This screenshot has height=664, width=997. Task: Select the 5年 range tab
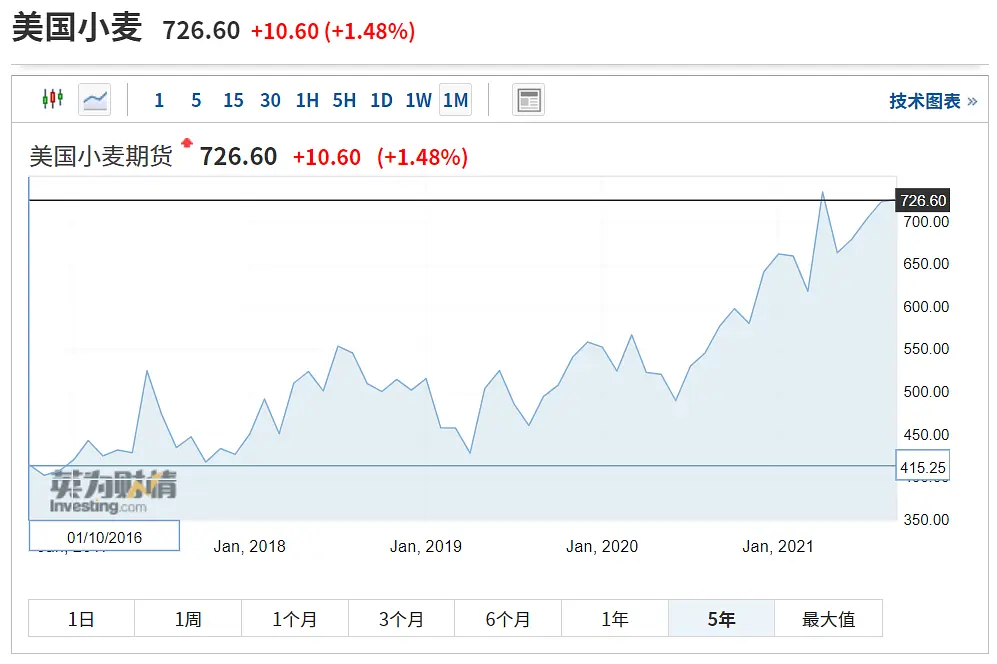point(721,619)
